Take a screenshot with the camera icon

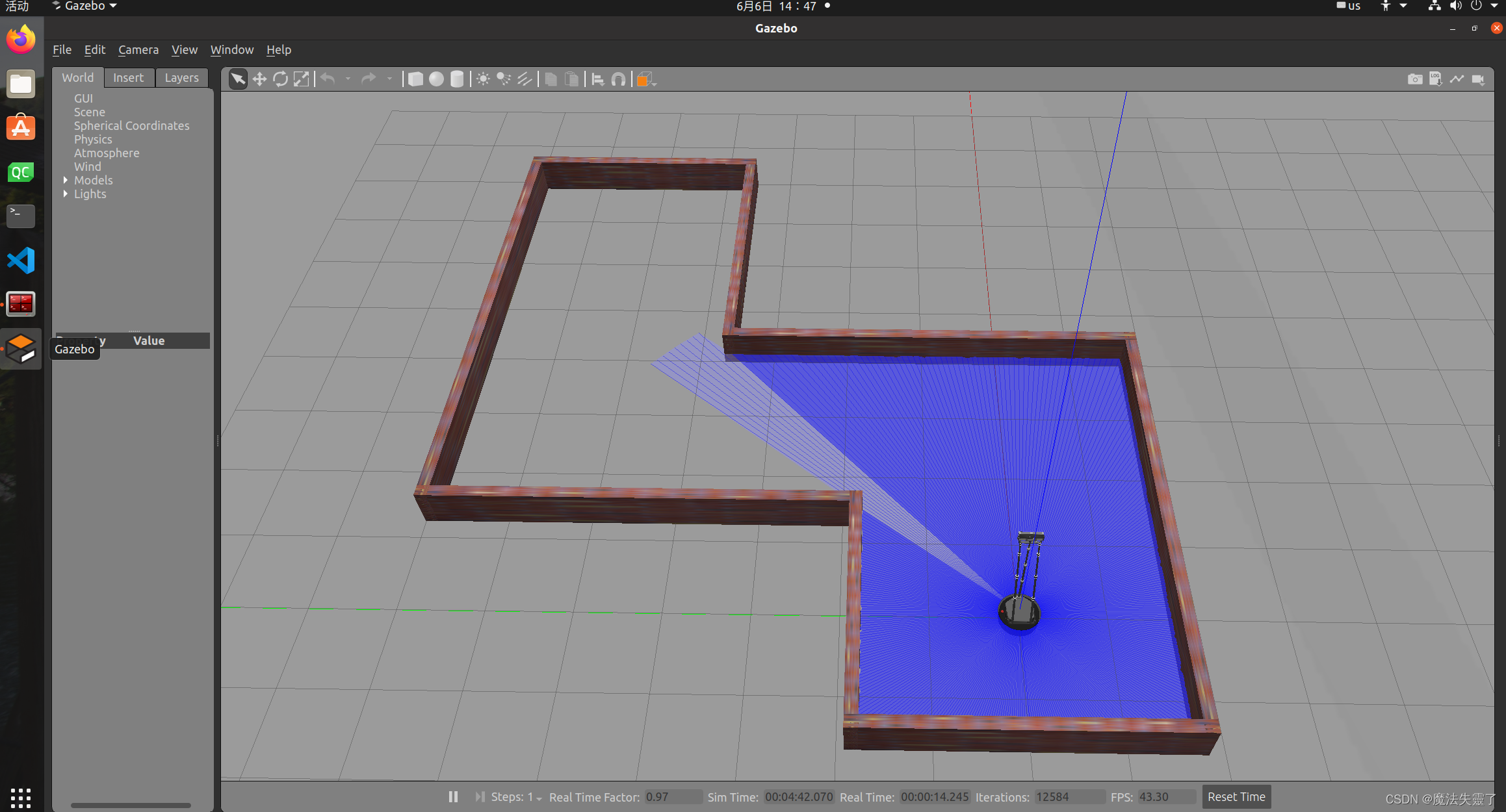point(1414,79)
